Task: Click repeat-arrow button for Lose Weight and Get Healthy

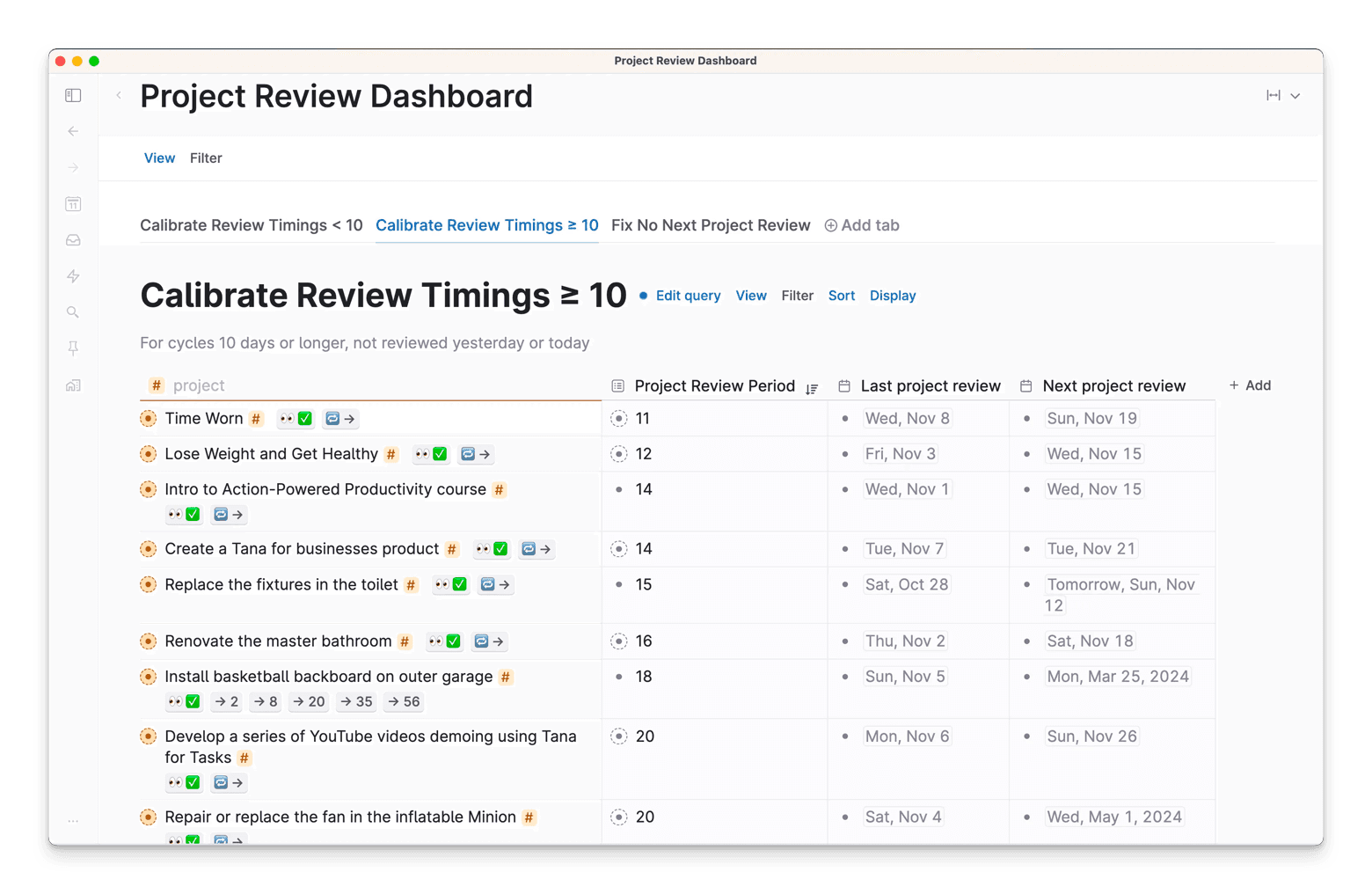Action: tap(476, 454)
